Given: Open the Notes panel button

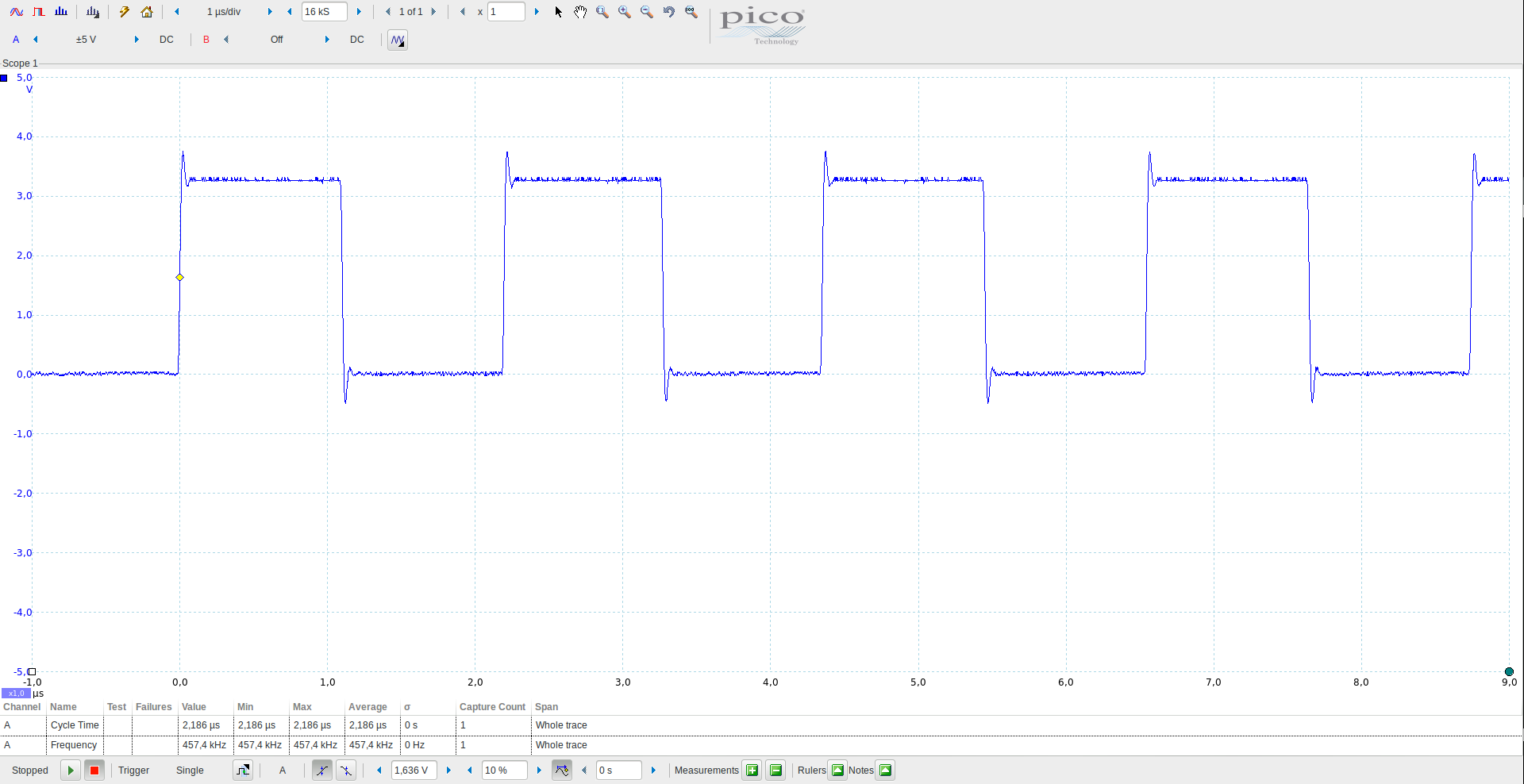Looking at the screenshot, I should point(885,770).
